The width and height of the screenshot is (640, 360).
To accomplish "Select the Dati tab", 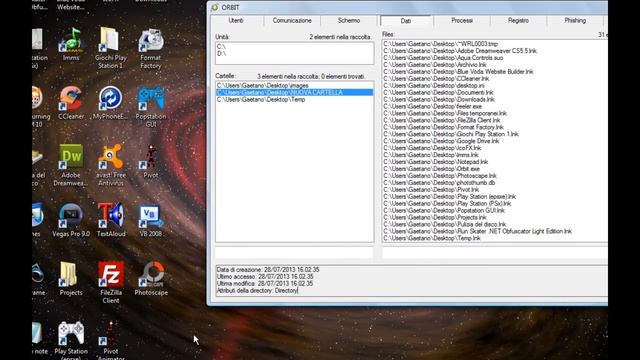I will pos(406,21).
